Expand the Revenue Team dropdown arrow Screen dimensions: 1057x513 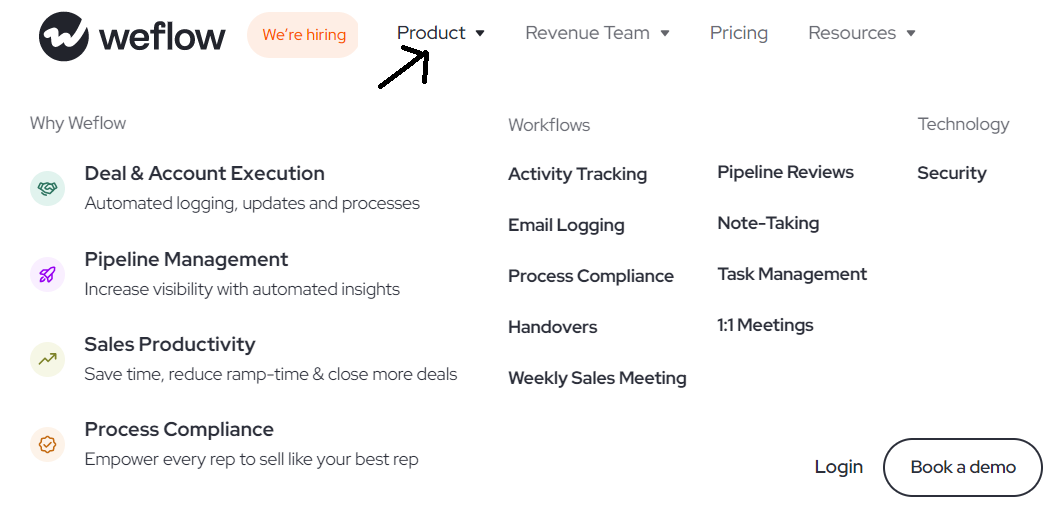(665, 33)
